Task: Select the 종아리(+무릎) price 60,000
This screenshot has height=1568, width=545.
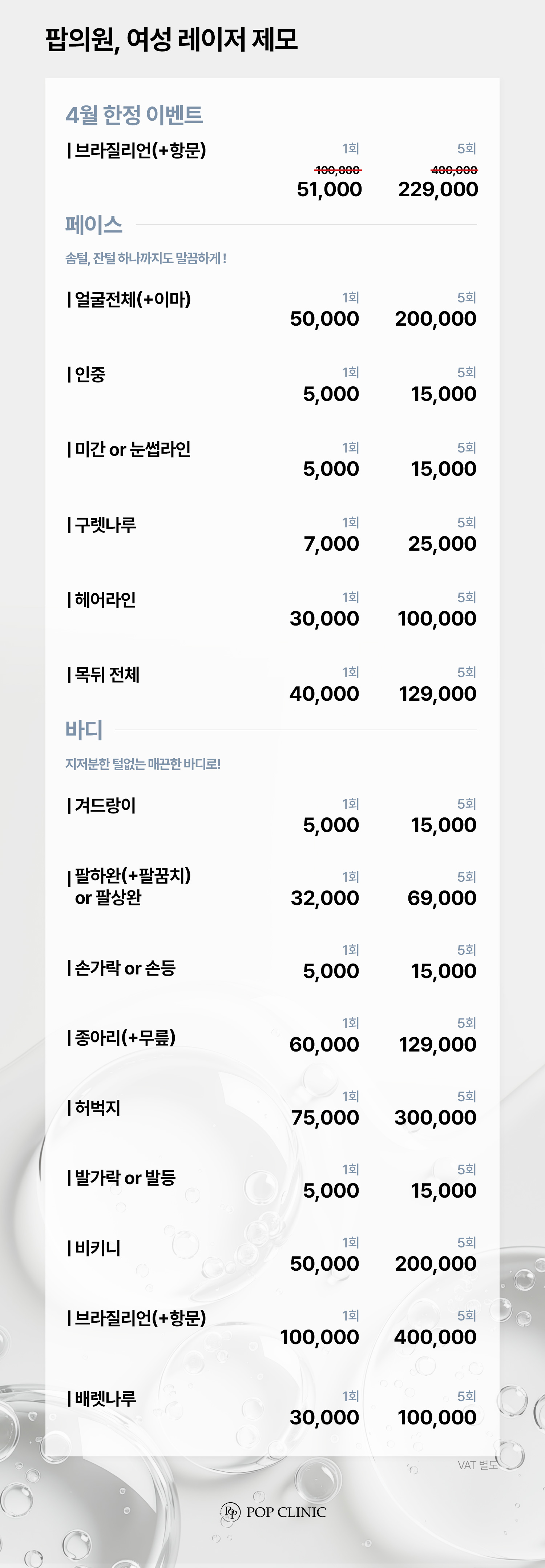Action: (x=324, y=1045)
